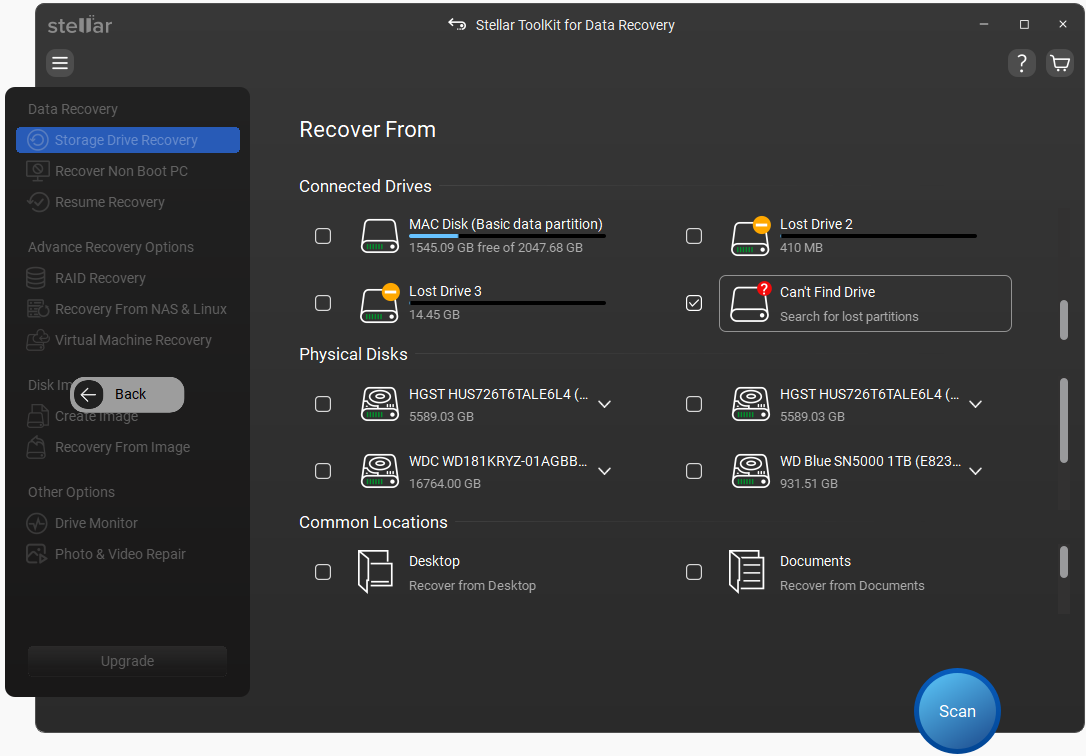Open the hamburger menu button
Screen dimensions: 1086x756
[60, 63]
